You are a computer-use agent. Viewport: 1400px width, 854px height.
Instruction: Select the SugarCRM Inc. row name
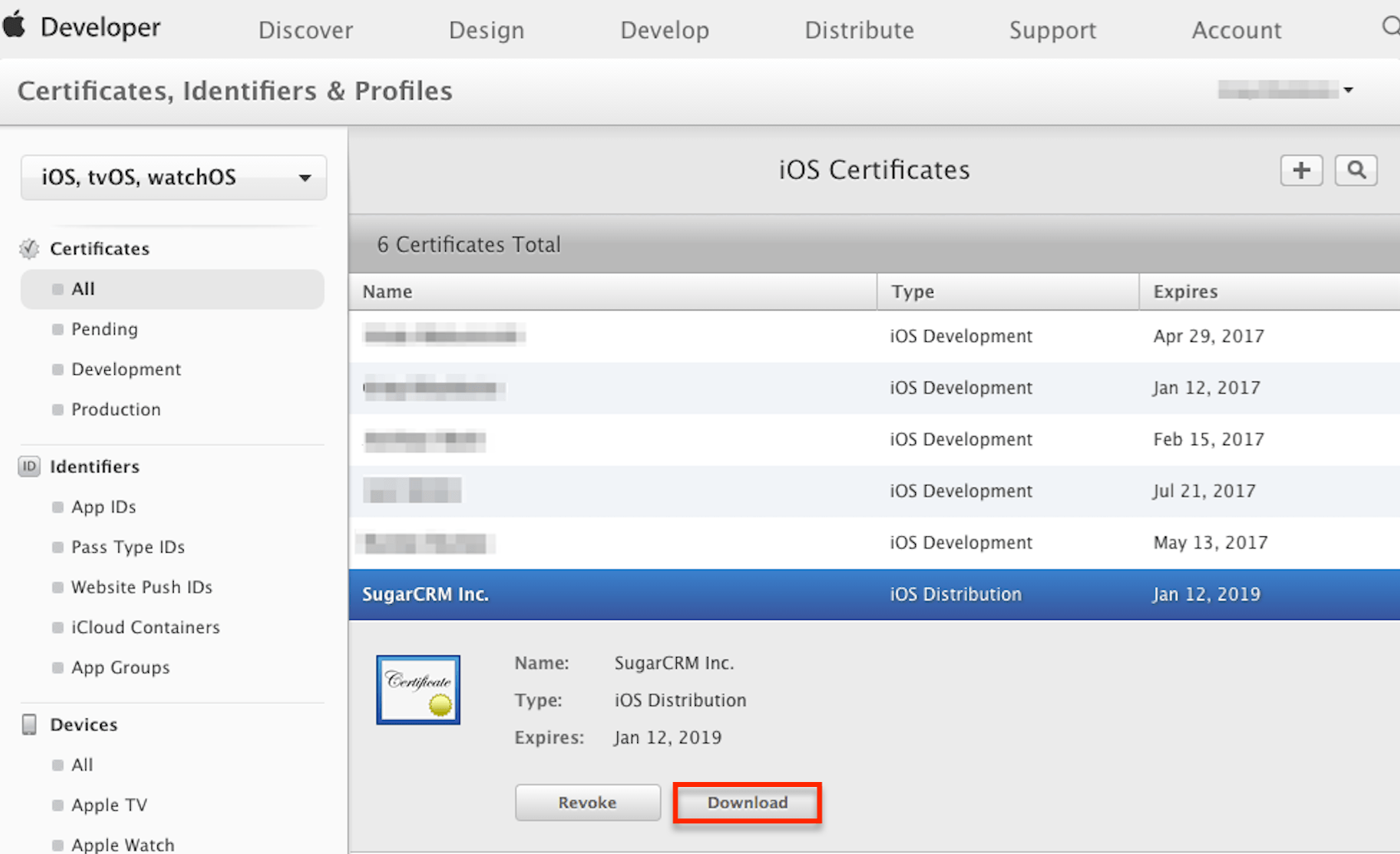click(x=425, y=594)
